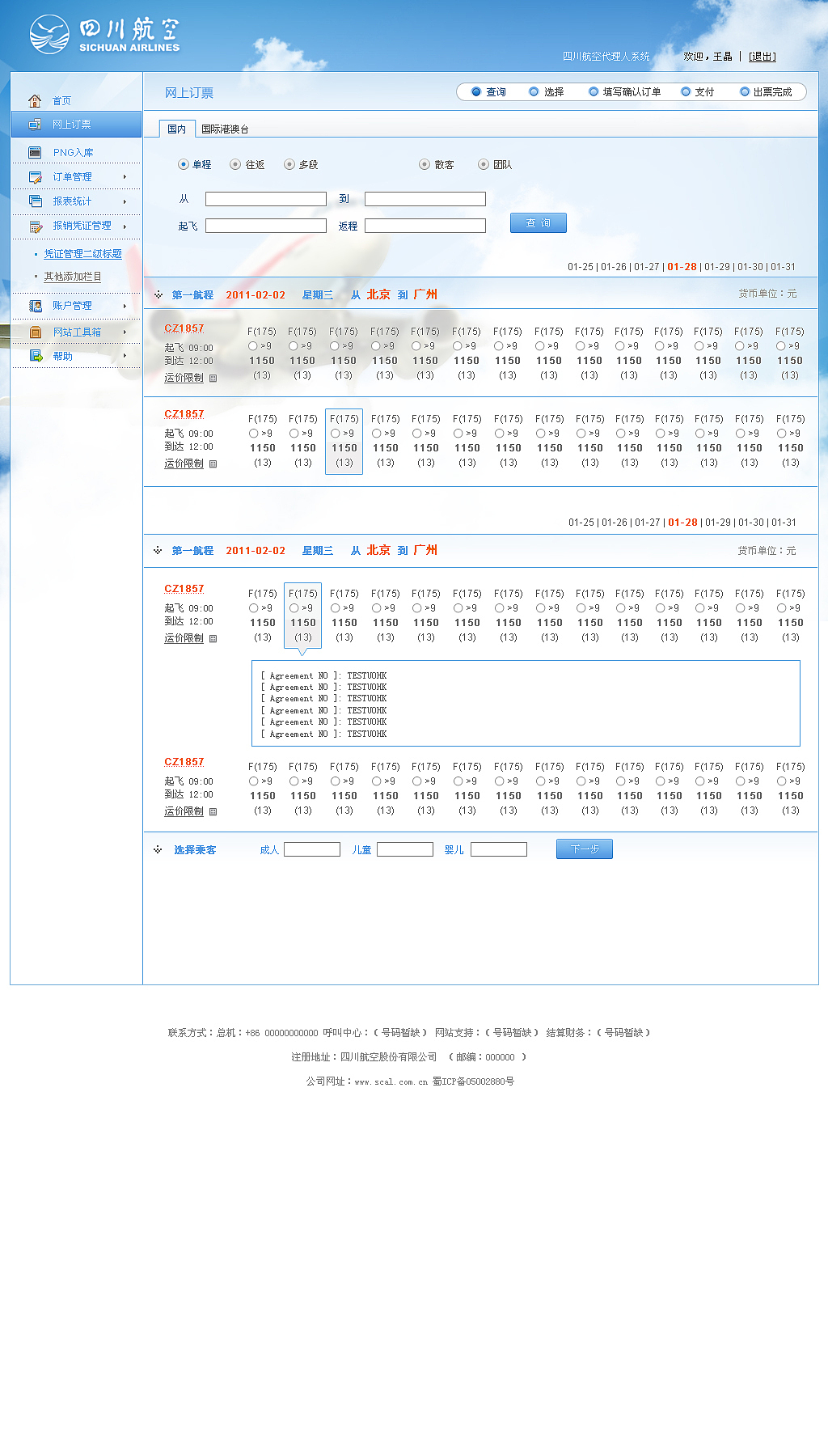Click the 报销凭证管理 sidebar icon
This screenshot has height=1456, width=828.
tap(35, 226)
